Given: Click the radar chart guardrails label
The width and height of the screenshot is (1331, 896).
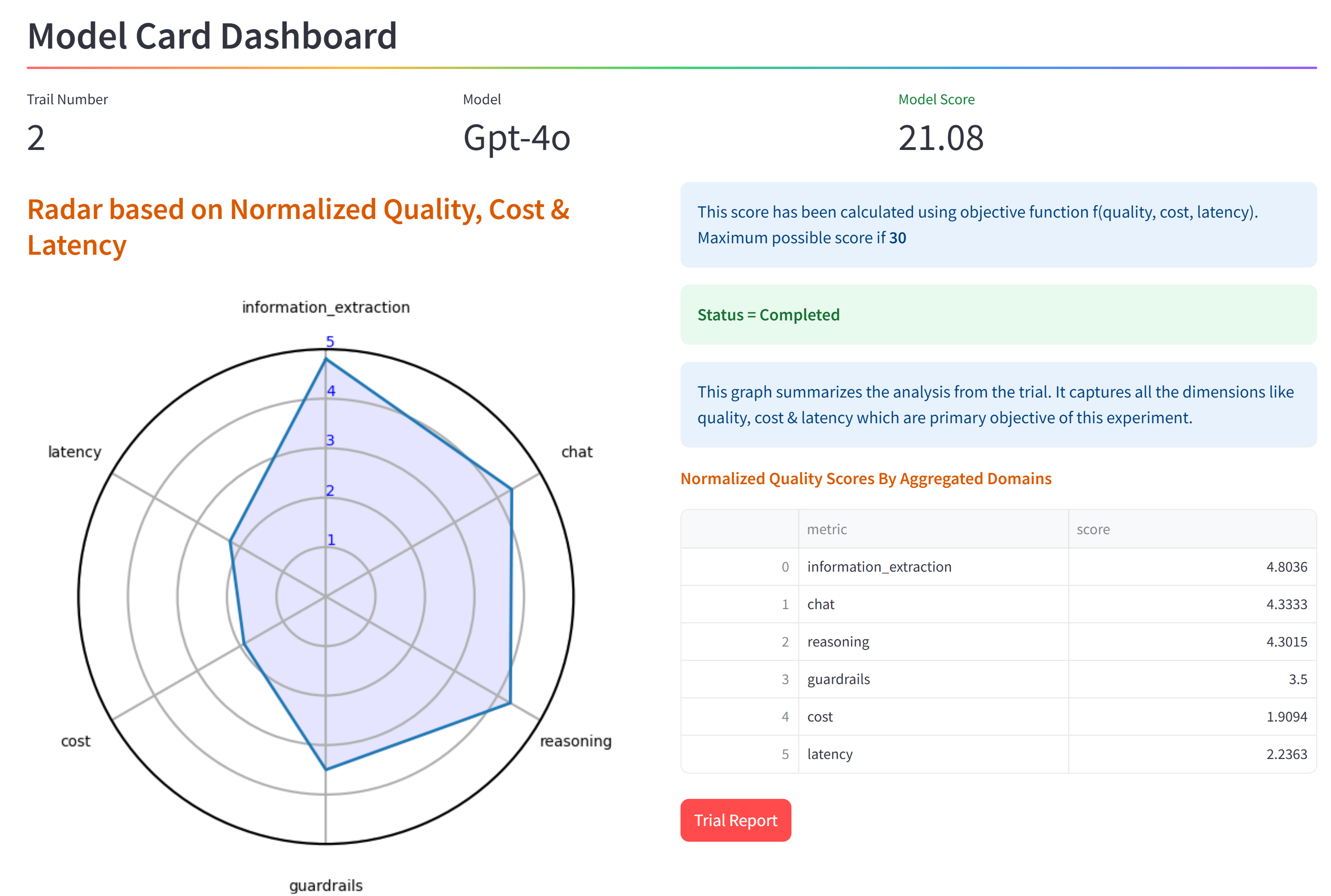Looking at the screenshot, I should [326, 885].
